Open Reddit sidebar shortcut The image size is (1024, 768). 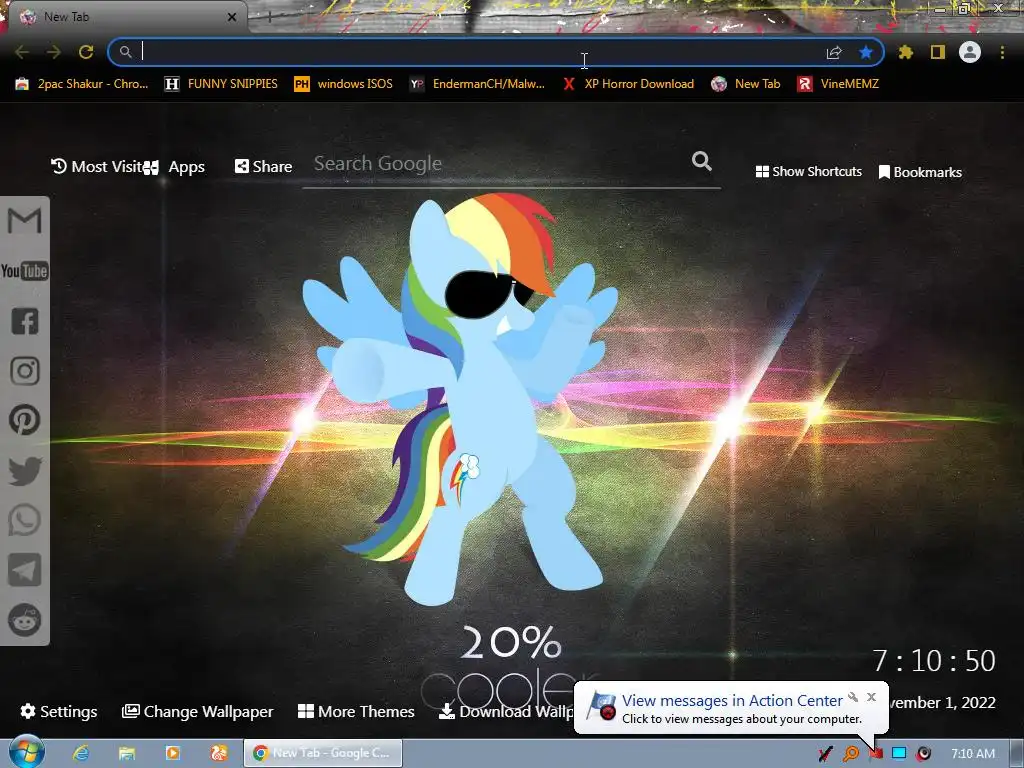pos(25,620)
